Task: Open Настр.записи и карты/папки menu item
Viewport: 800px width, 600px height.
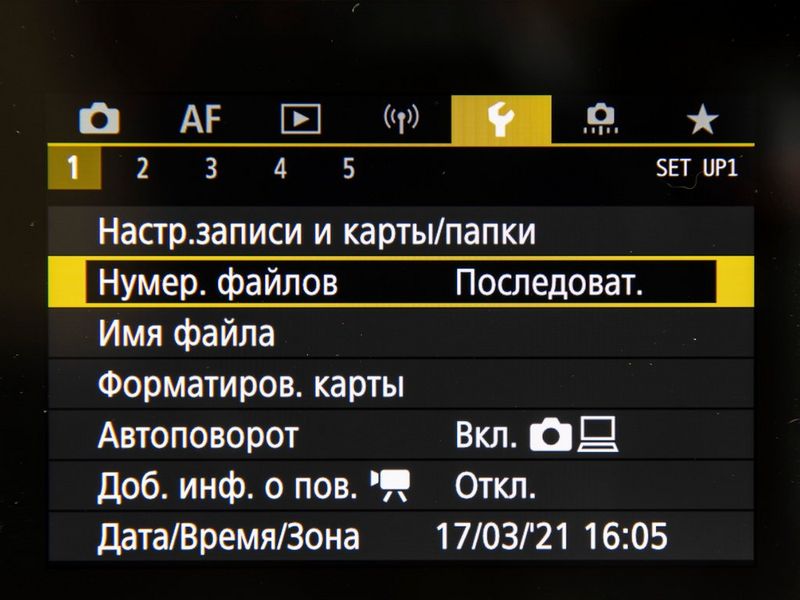Action: tap(401, 231)
